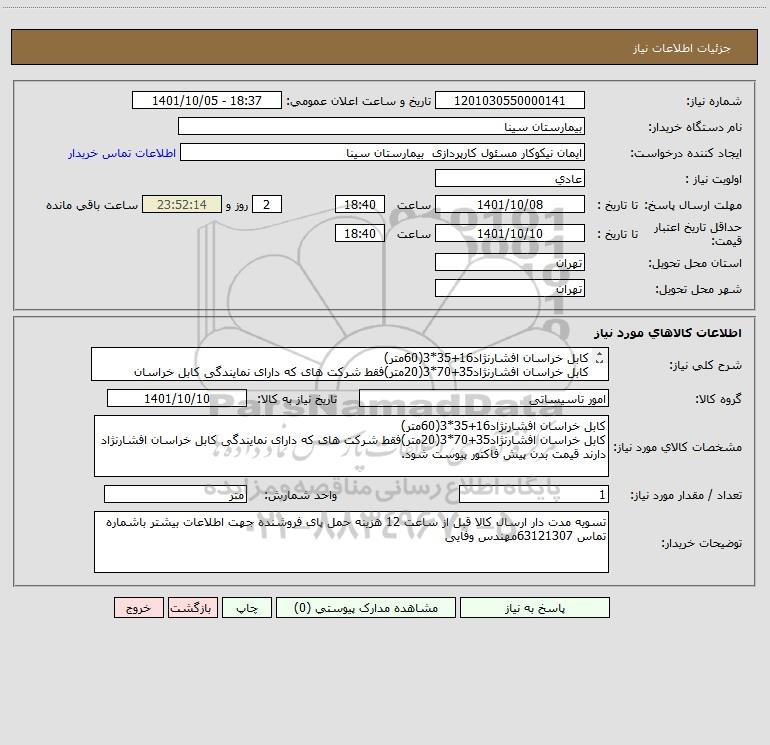Click the countdown timer 23:52:14
770x745 pixels.
click(182, 204)
